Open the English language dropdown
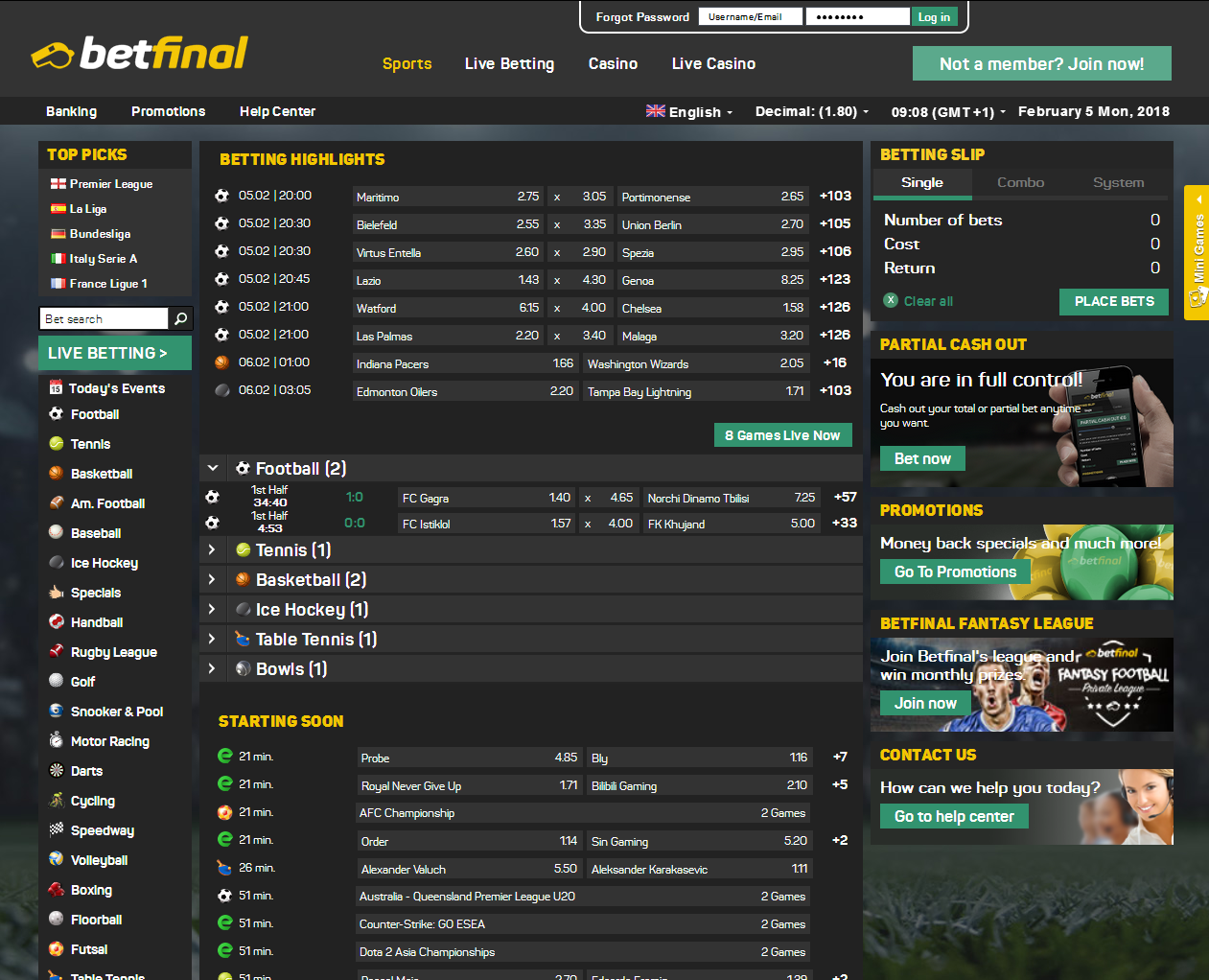The image size is (1209, 980). pos(689,111)
